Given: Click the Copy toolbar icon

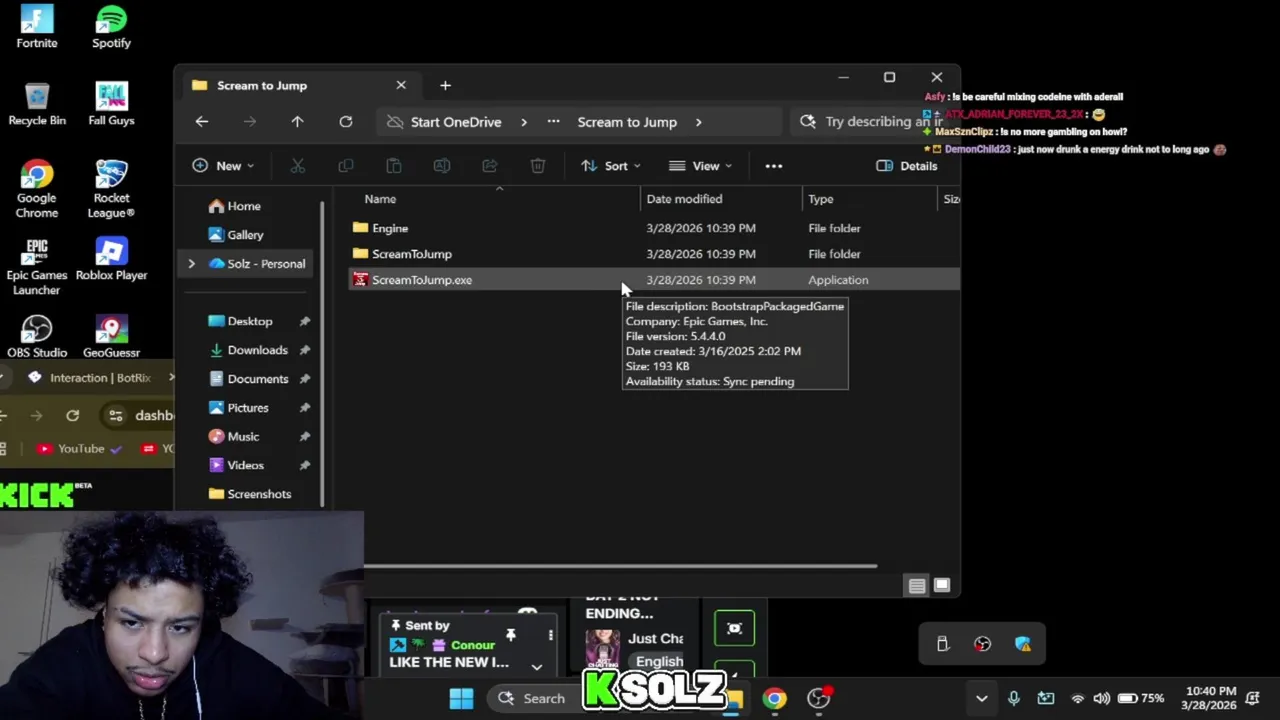Looking at the screenshot, I should [x=346, y=166].
